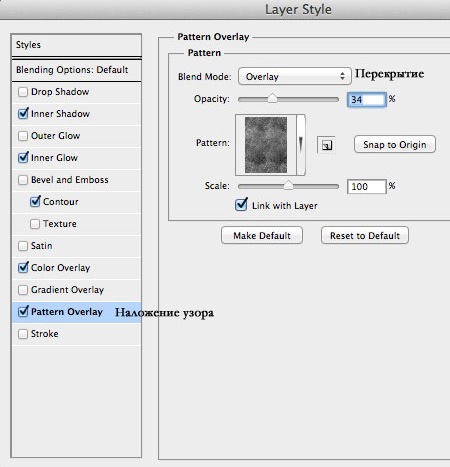Create new preset from current pattern icon

click(x=326, y=145)
